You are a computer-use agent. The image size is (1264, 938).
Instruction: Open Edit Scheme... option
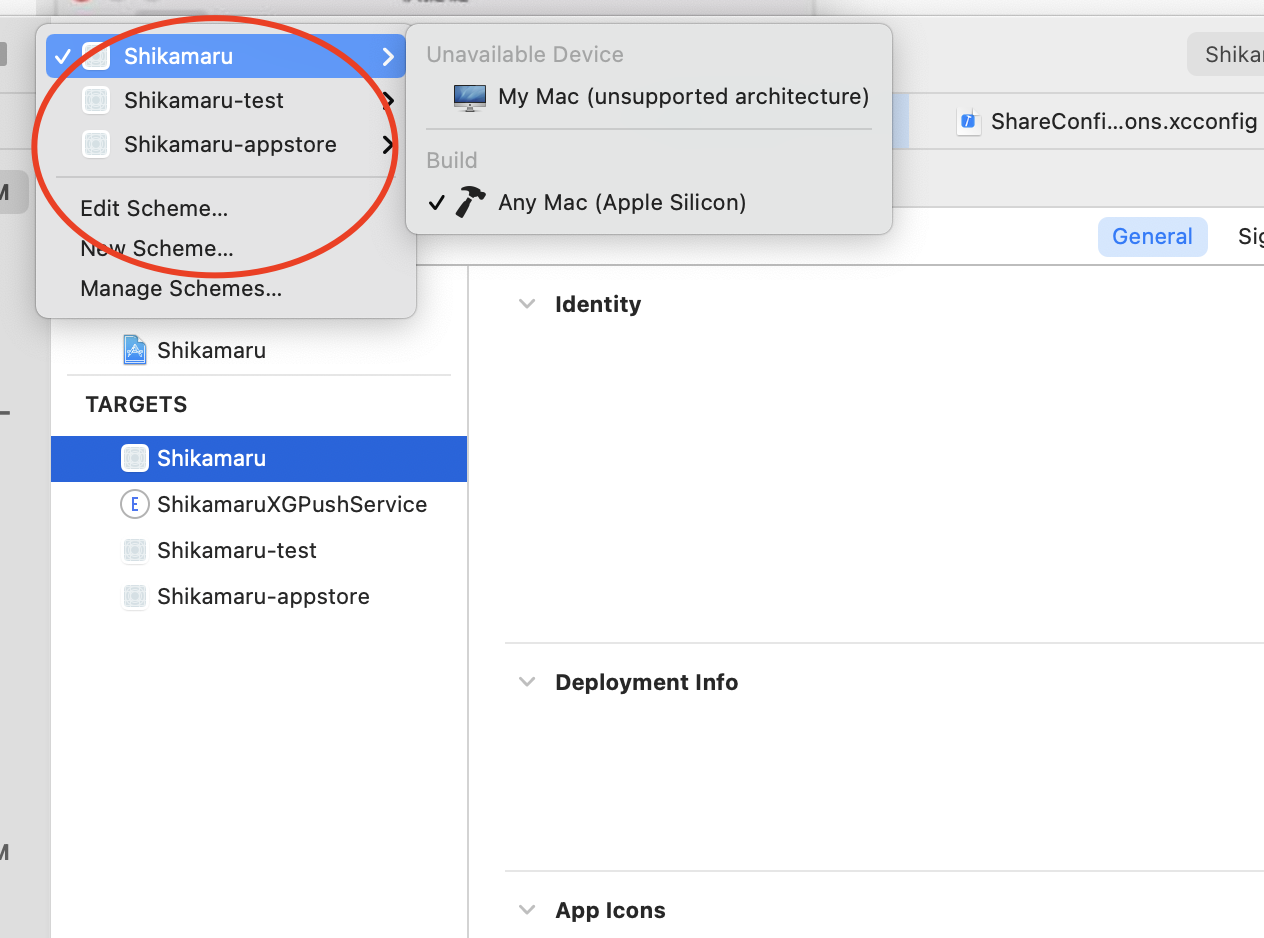[x=154, y=208]
